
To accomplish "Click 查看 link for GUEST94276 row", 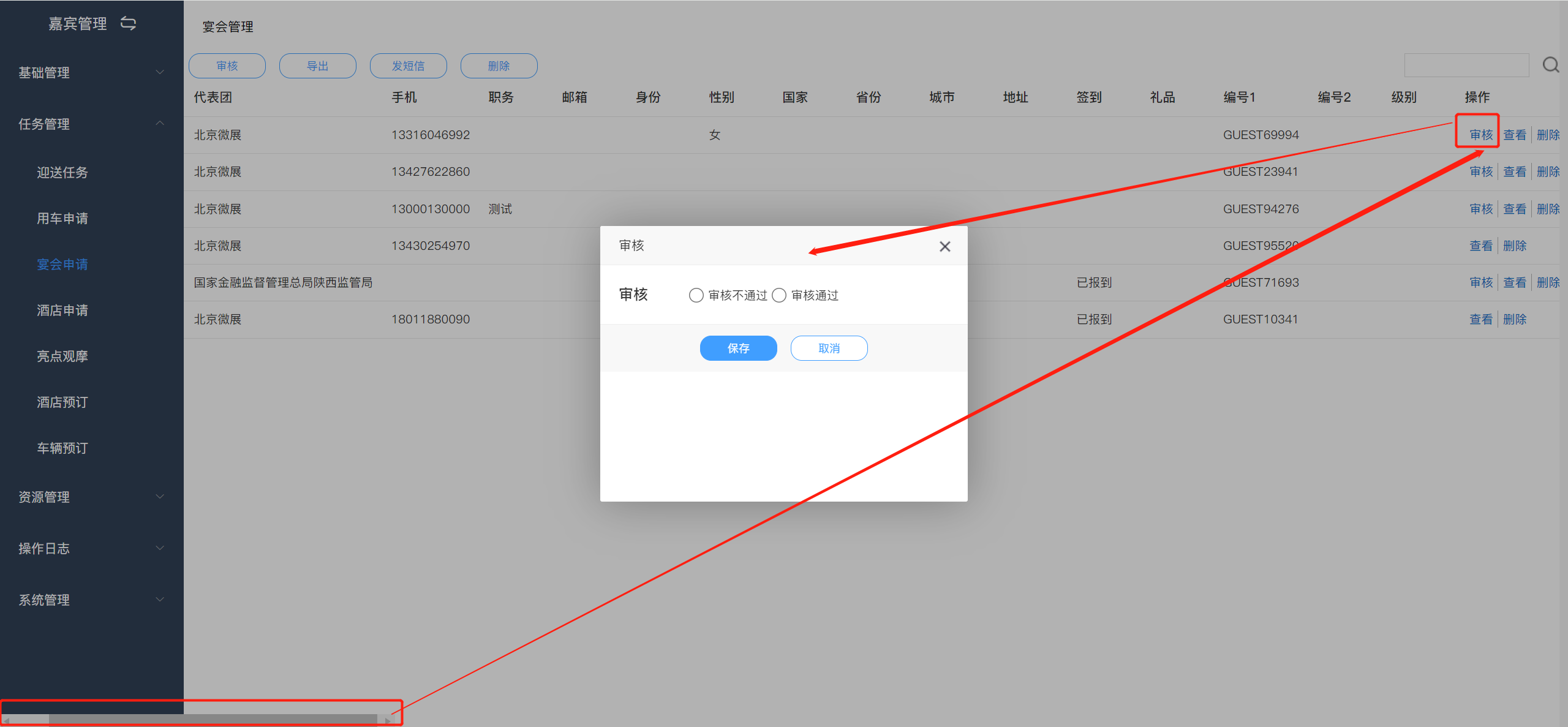I will (1515, 209).
